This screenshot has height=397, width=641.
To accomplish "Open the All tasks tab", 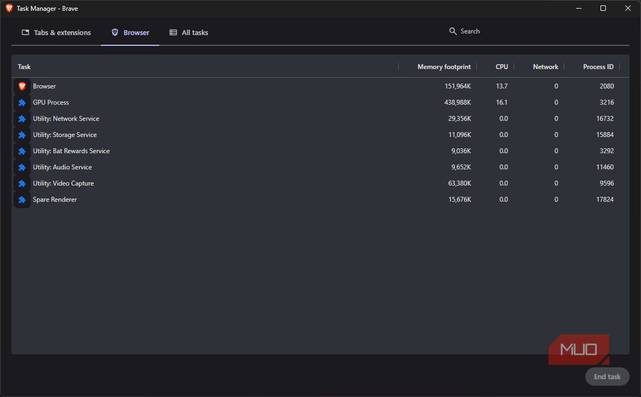I will (x=189, y=32).
